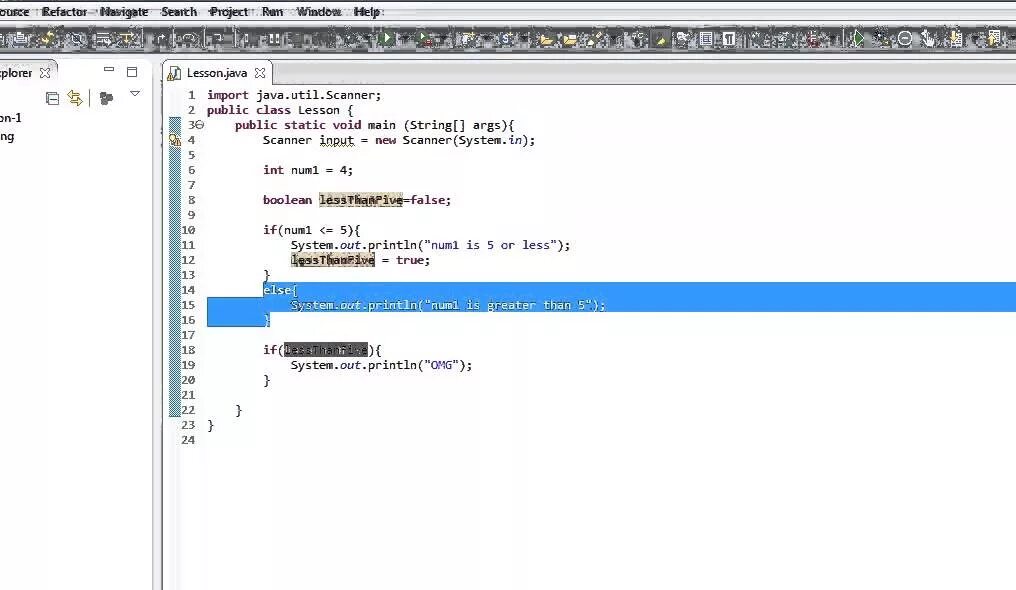Toggle Link with Editor yellow arrows icon
This screenshot has height=590, width=1016.
[x=75, y=98]
